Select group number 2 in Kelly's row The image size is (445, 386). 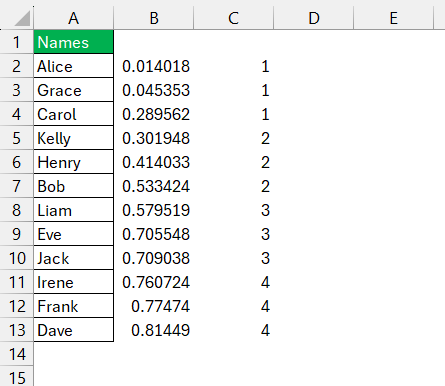coord(265,138)
